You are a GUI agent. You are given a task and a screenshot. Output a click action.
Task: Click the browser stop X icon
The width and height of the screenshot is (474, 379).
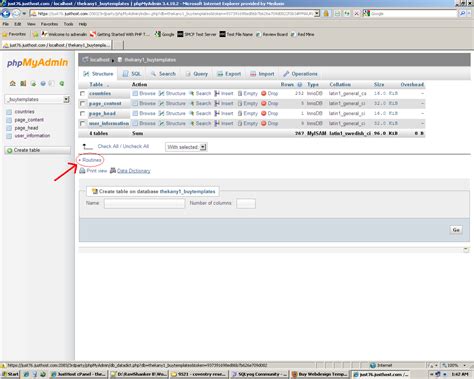click(x=356, y=14)
